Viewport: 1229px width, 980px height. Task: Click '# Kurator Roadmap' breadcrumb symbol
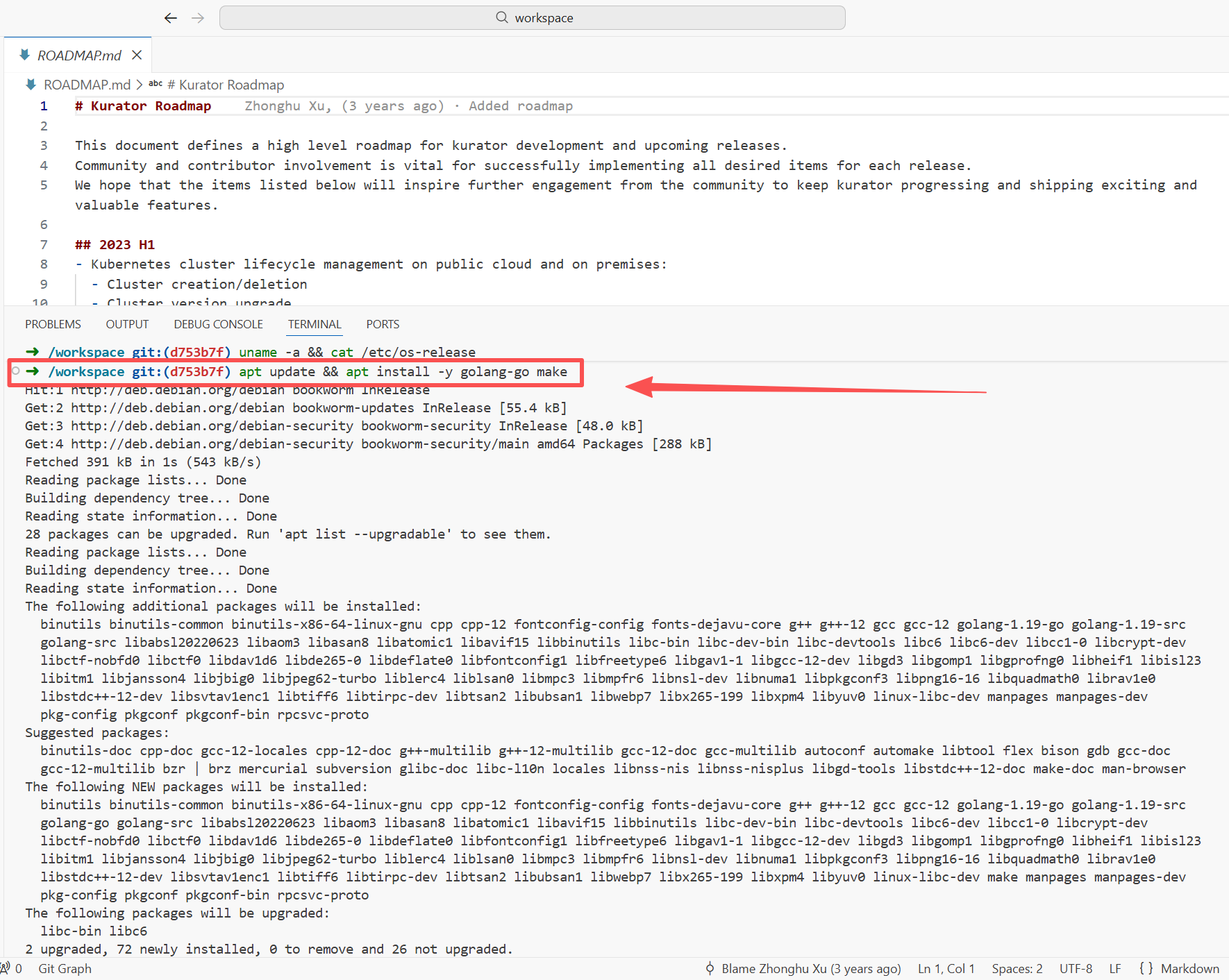tap(226, 85)
